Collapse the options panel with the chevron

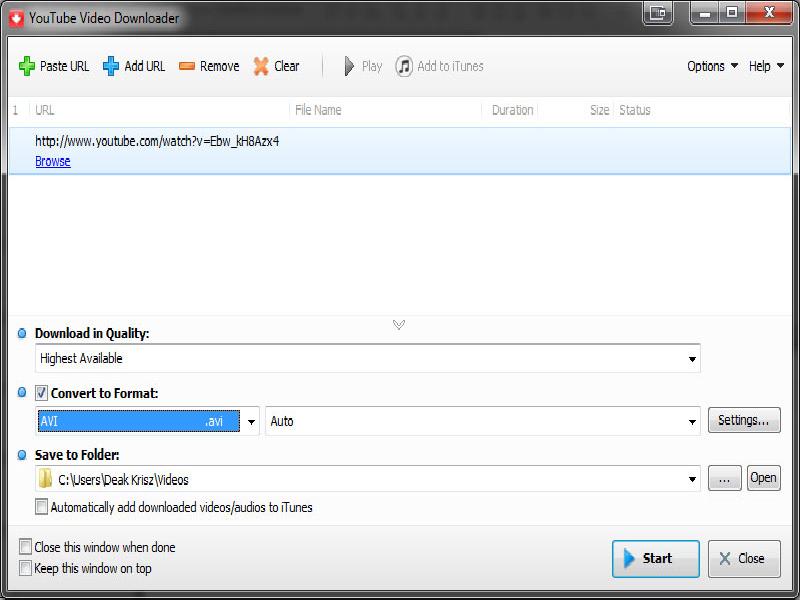point(399,324)
